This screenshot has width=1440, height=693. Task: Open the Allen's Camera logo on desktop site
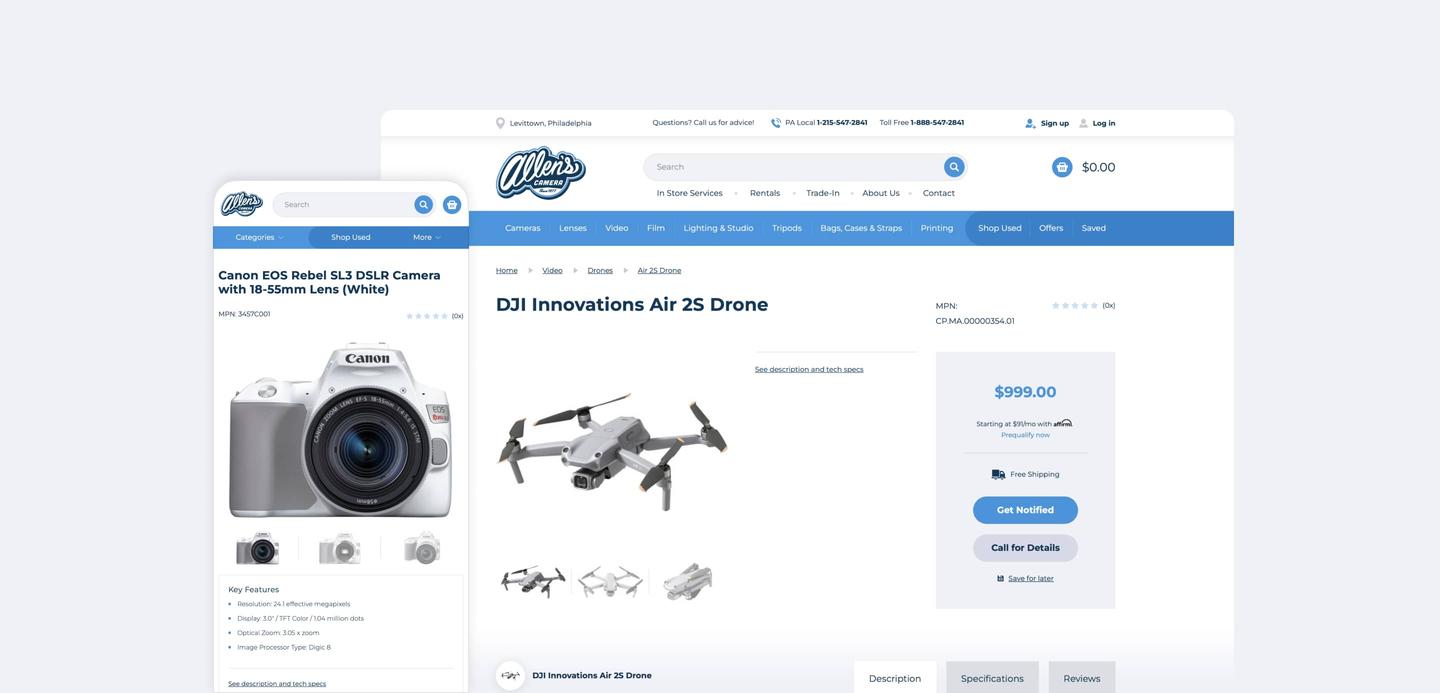coord(541,173)
